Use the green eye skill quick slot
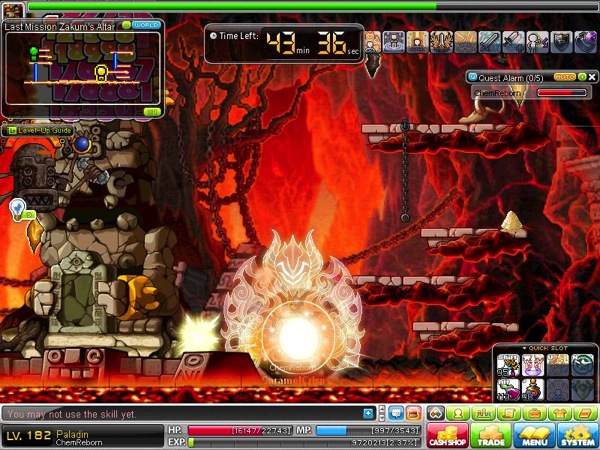Viewport: 600px width, 450px height. click(582, 365)
